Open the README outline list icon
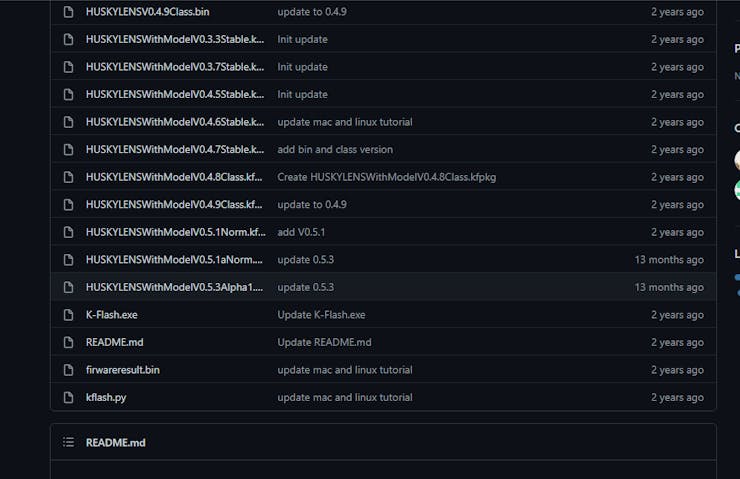 tap(69, 442)
